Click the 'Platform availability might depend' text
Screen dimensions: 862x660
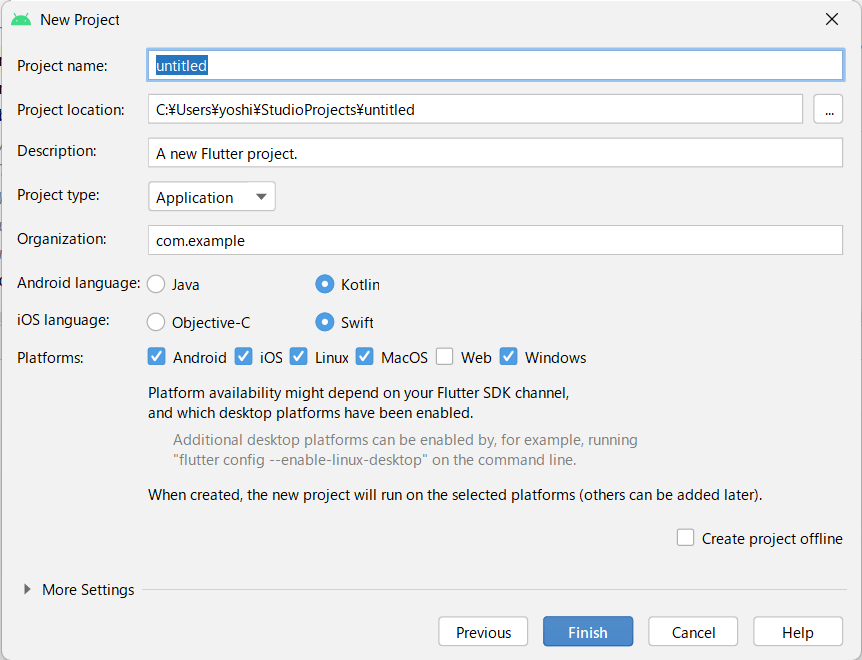click(x=358, y=393)
